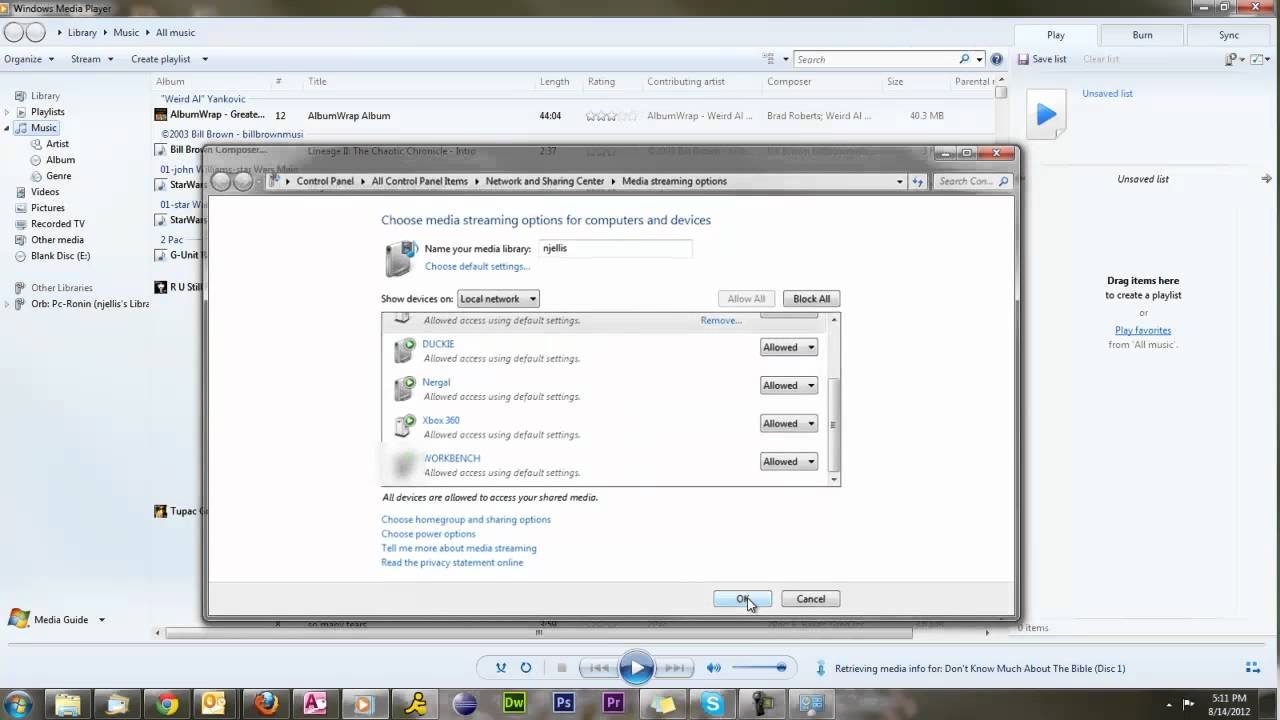Open Read the privacy statement online link

[x=452, y=562]
